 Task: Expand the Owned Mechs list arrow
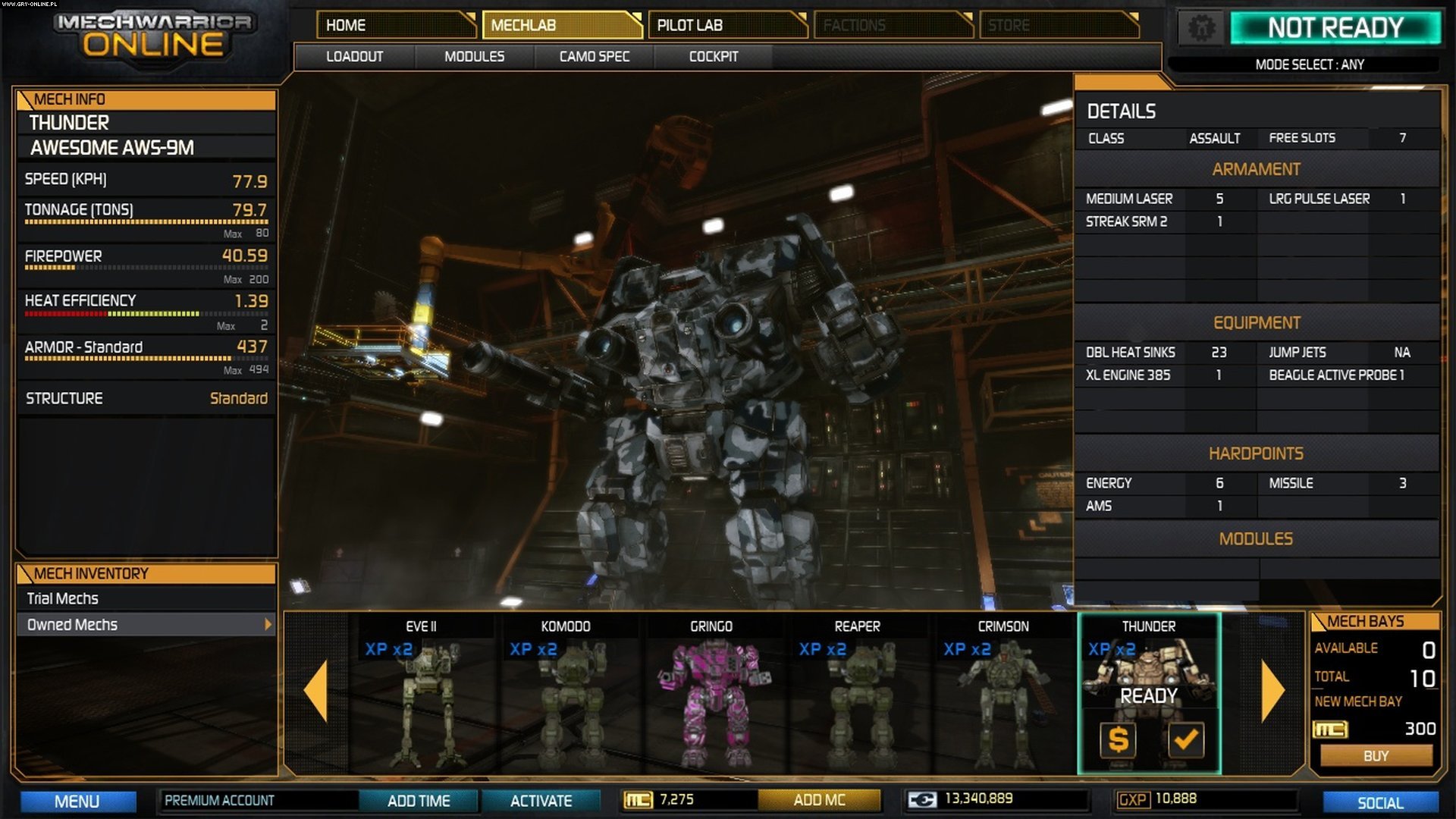coord(268,624)
